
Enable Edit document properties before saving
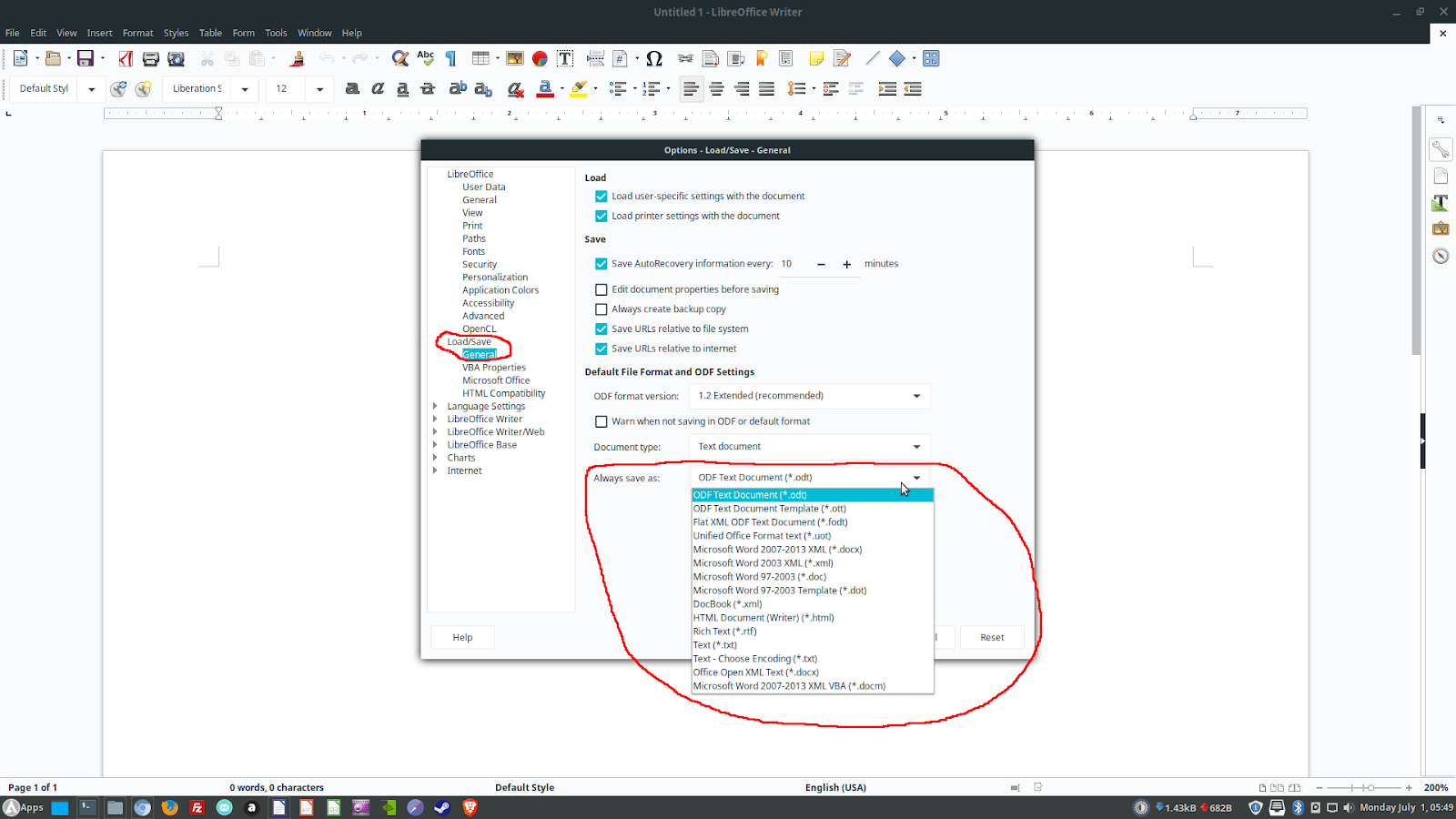click(x=601, y=289)
